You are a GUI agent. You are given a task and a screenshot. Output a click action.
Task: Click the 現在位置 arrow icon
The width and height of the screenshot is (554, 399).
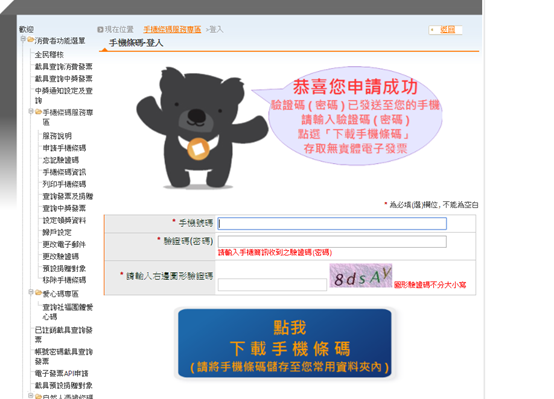point(100,30)
